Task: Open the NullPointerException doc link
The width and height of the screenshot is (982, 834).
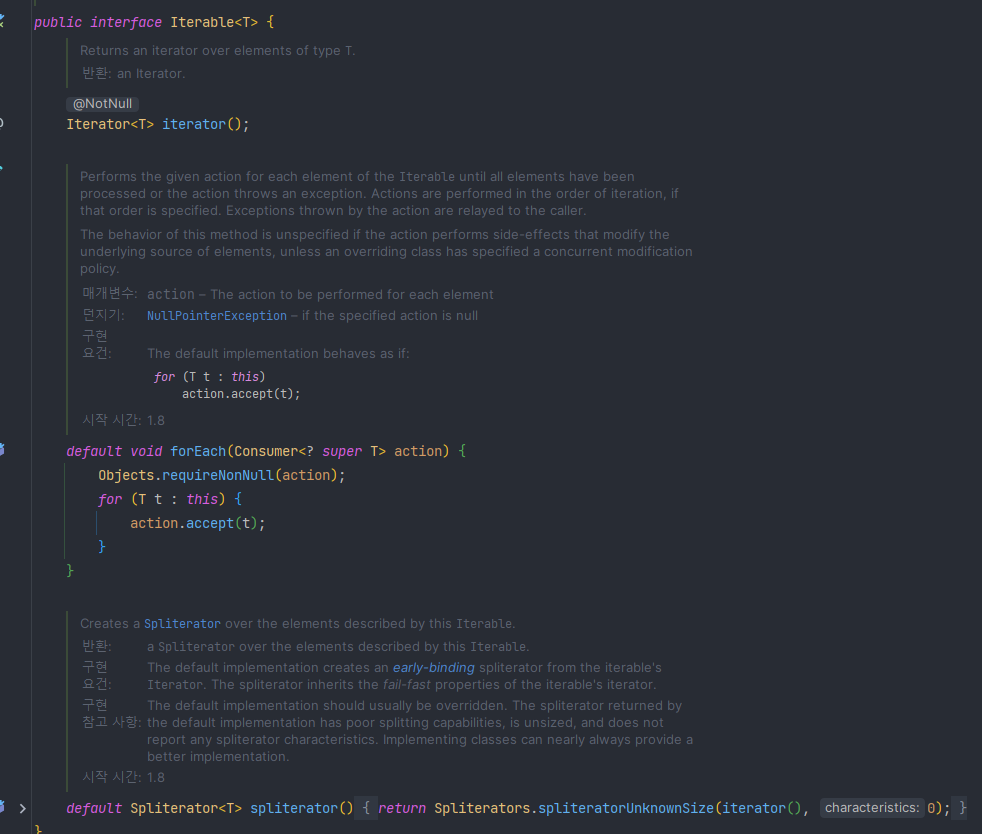Action: tap(217, 316)
